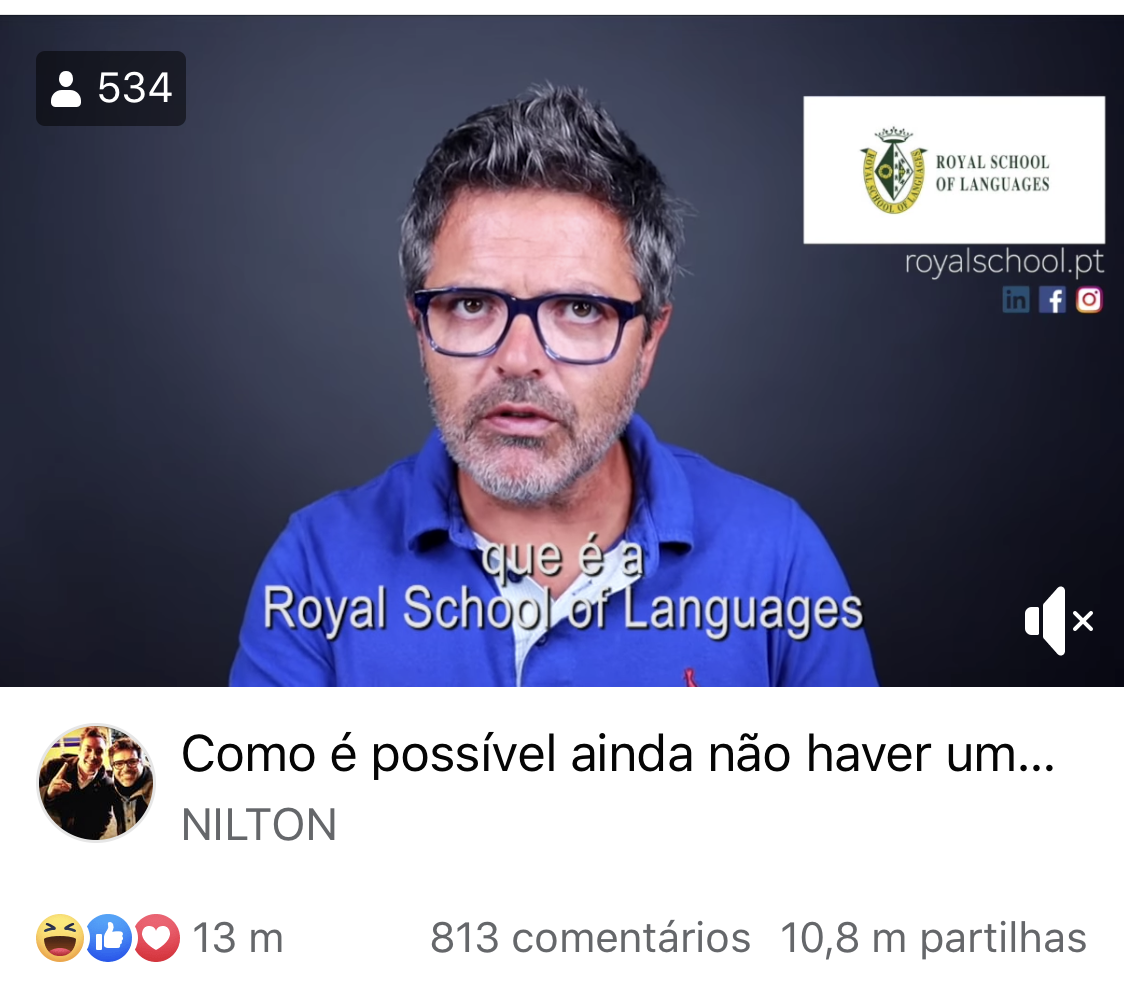Open the 13 m reactions count
The width and height of the screenshot is (1124, 996).
[238, 938]
